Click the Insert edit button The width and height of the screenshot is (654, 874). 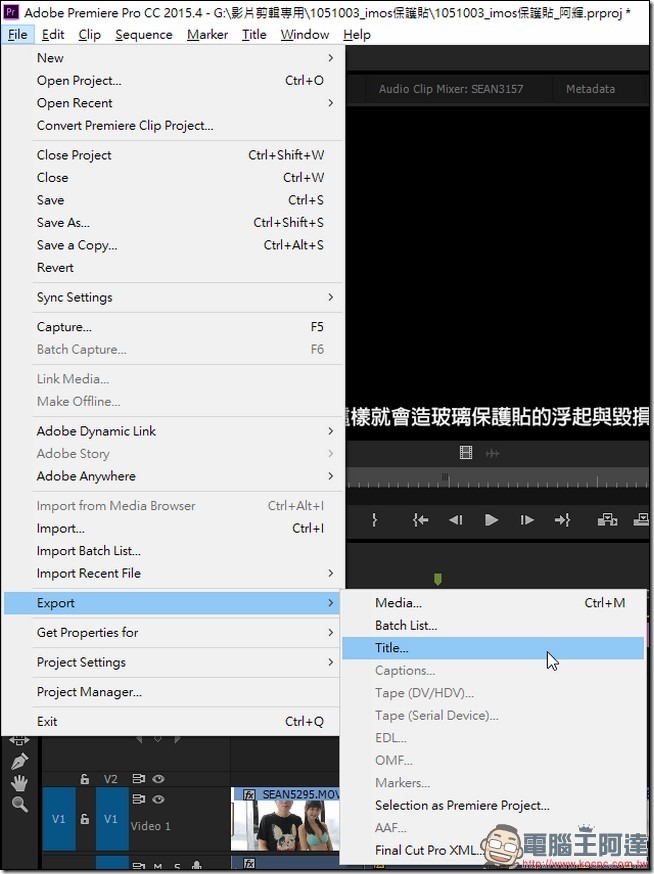[607, 520]
